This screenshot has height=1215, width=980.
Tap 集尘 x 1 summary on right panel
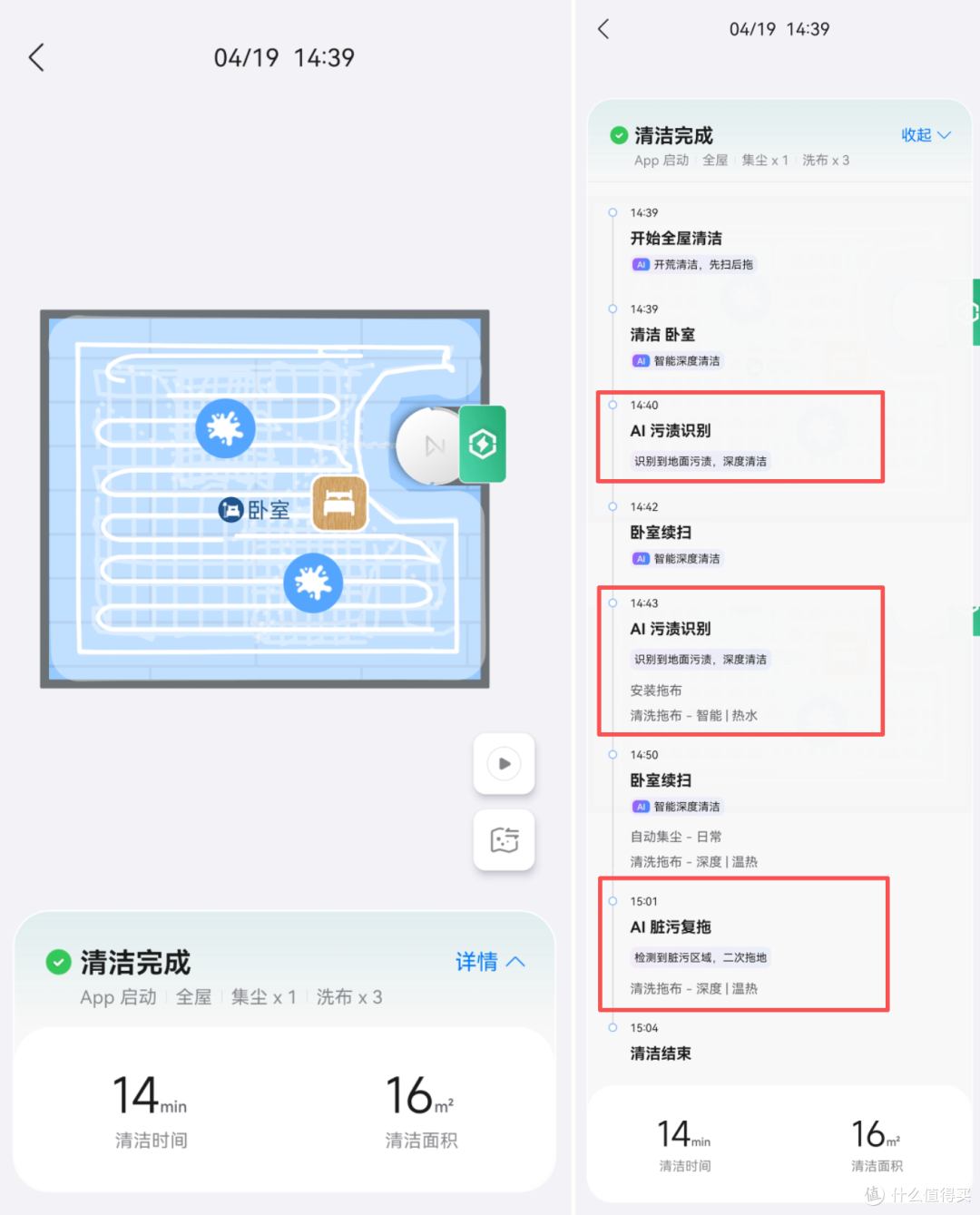pos(765,161)
